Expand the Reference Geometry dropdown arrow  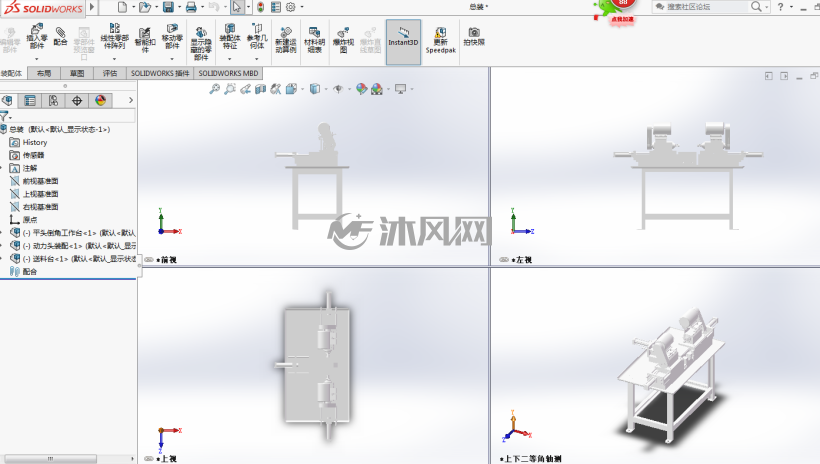(257, 59)
